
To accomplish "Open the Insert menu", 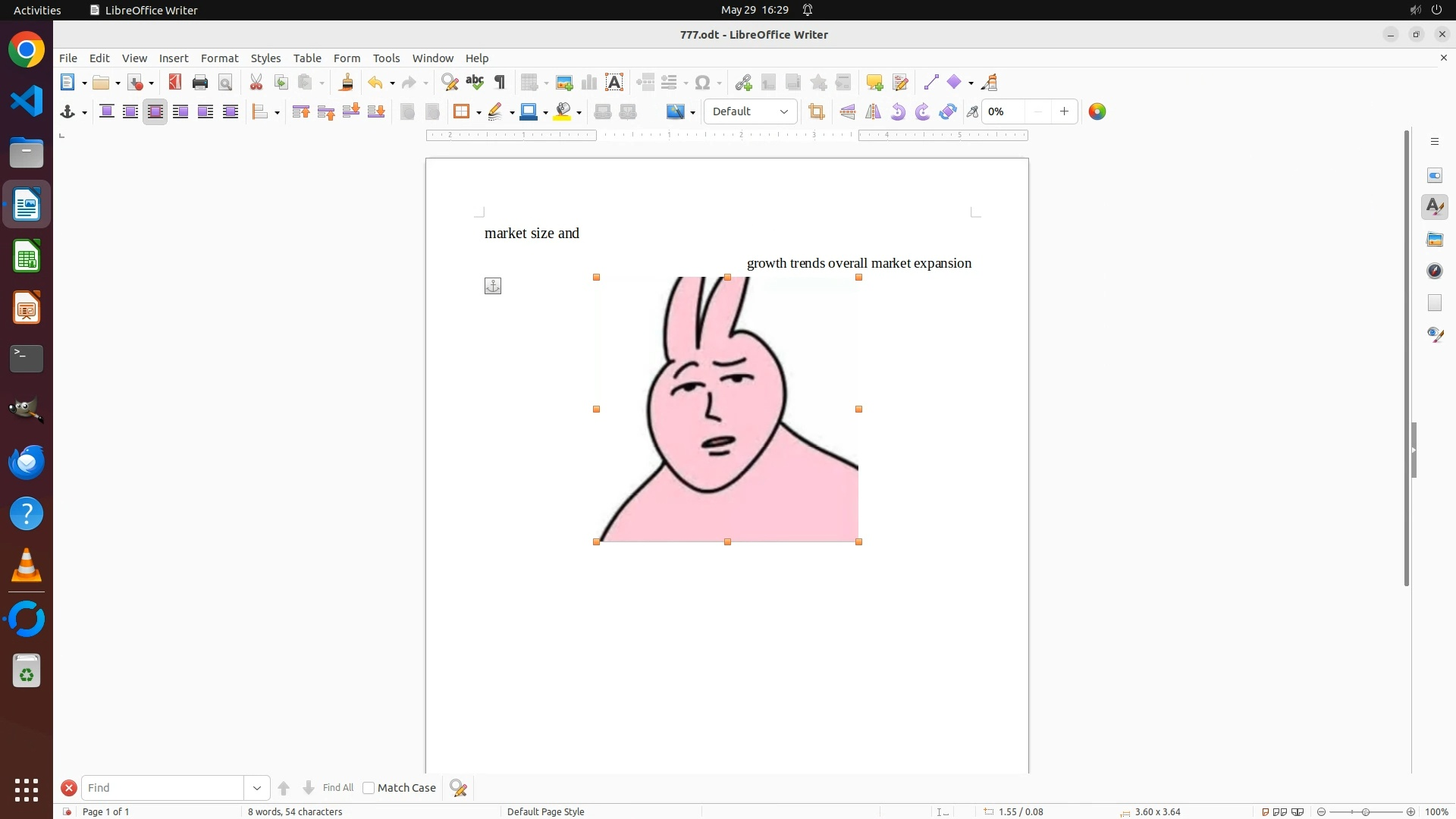I will tap(174, 58).
